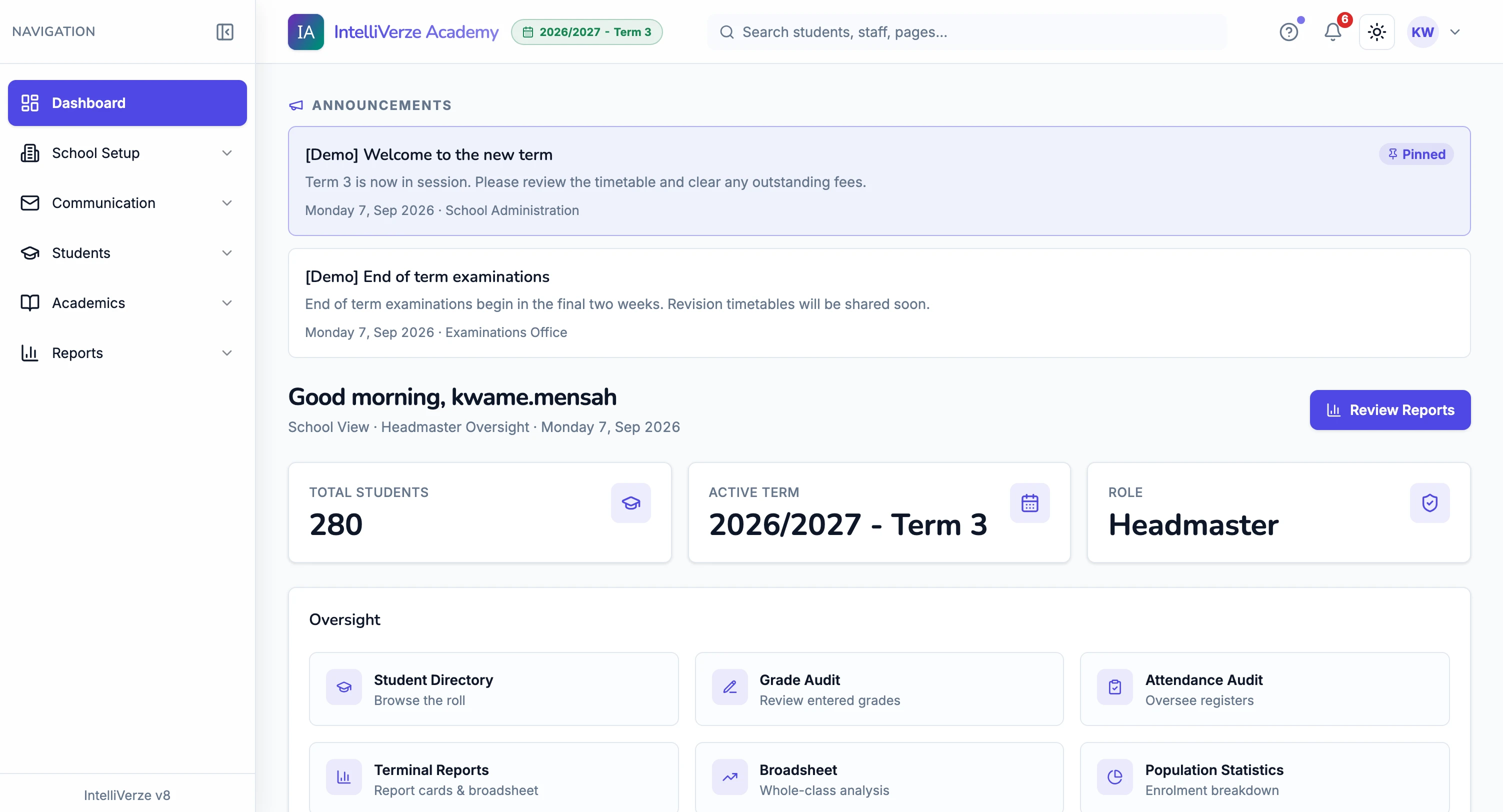Open Academics menu item

pyautogui.click(x=127, y=303)
